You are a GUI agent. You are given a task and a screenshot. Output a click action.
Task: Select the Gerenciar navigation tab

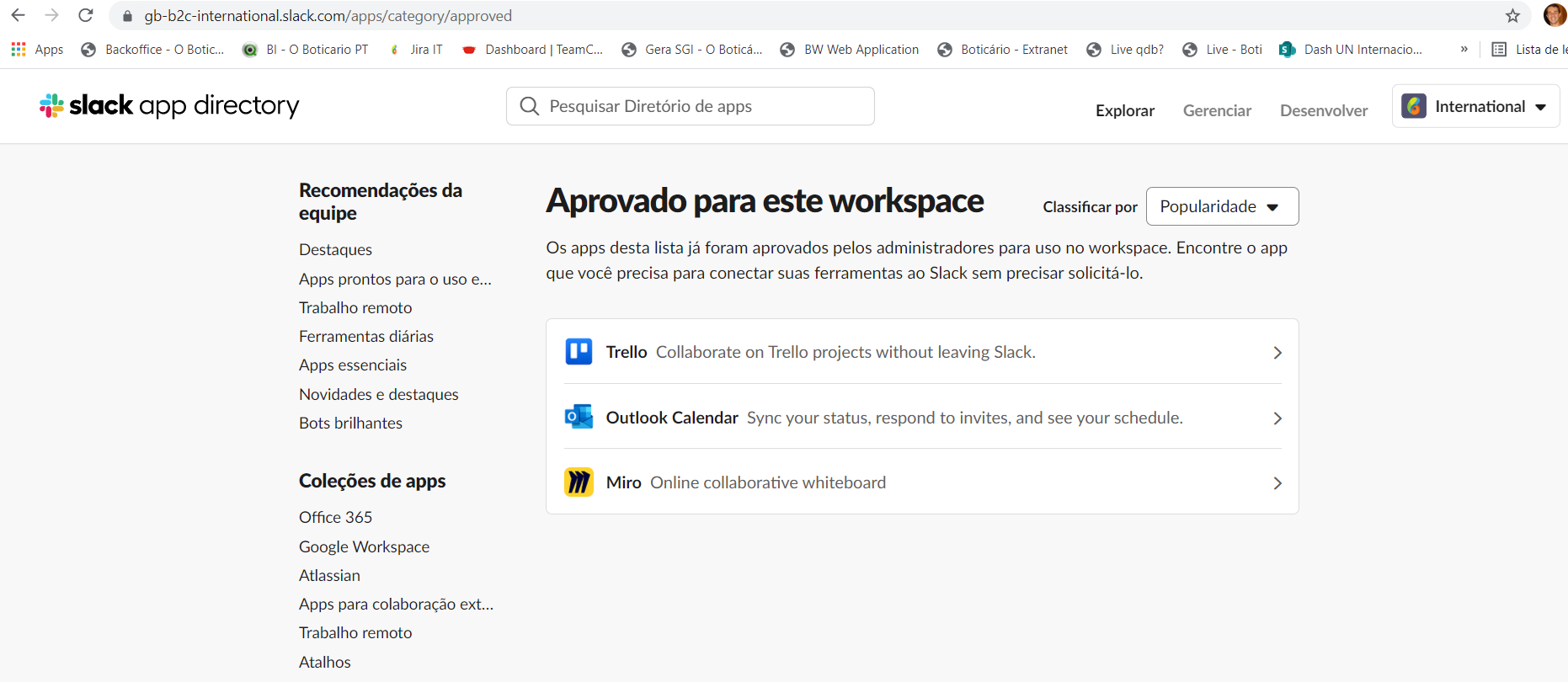1217,110
